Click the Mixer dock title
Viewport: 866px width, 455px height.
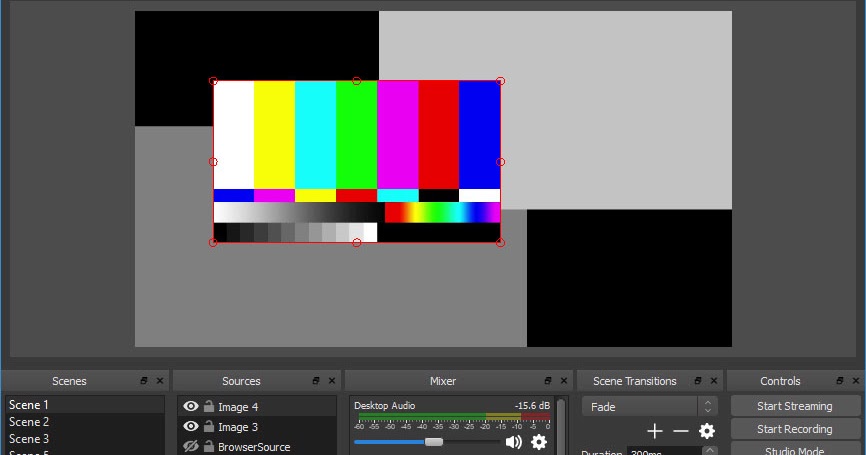(x=443, y=381)
